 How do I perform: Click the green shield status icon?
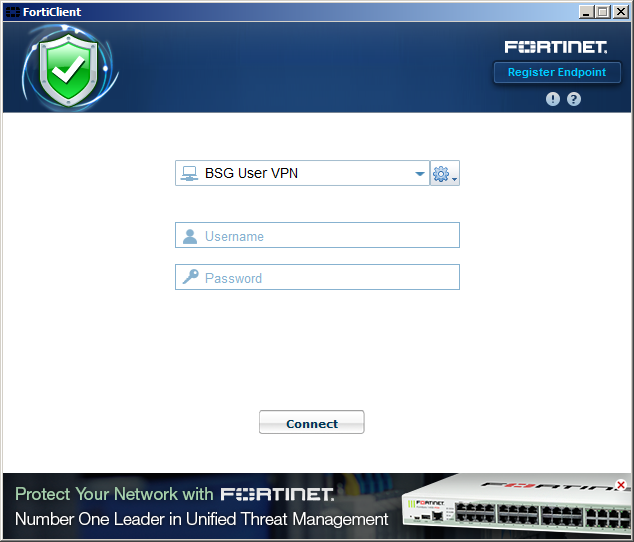click(x=69, y=68)
